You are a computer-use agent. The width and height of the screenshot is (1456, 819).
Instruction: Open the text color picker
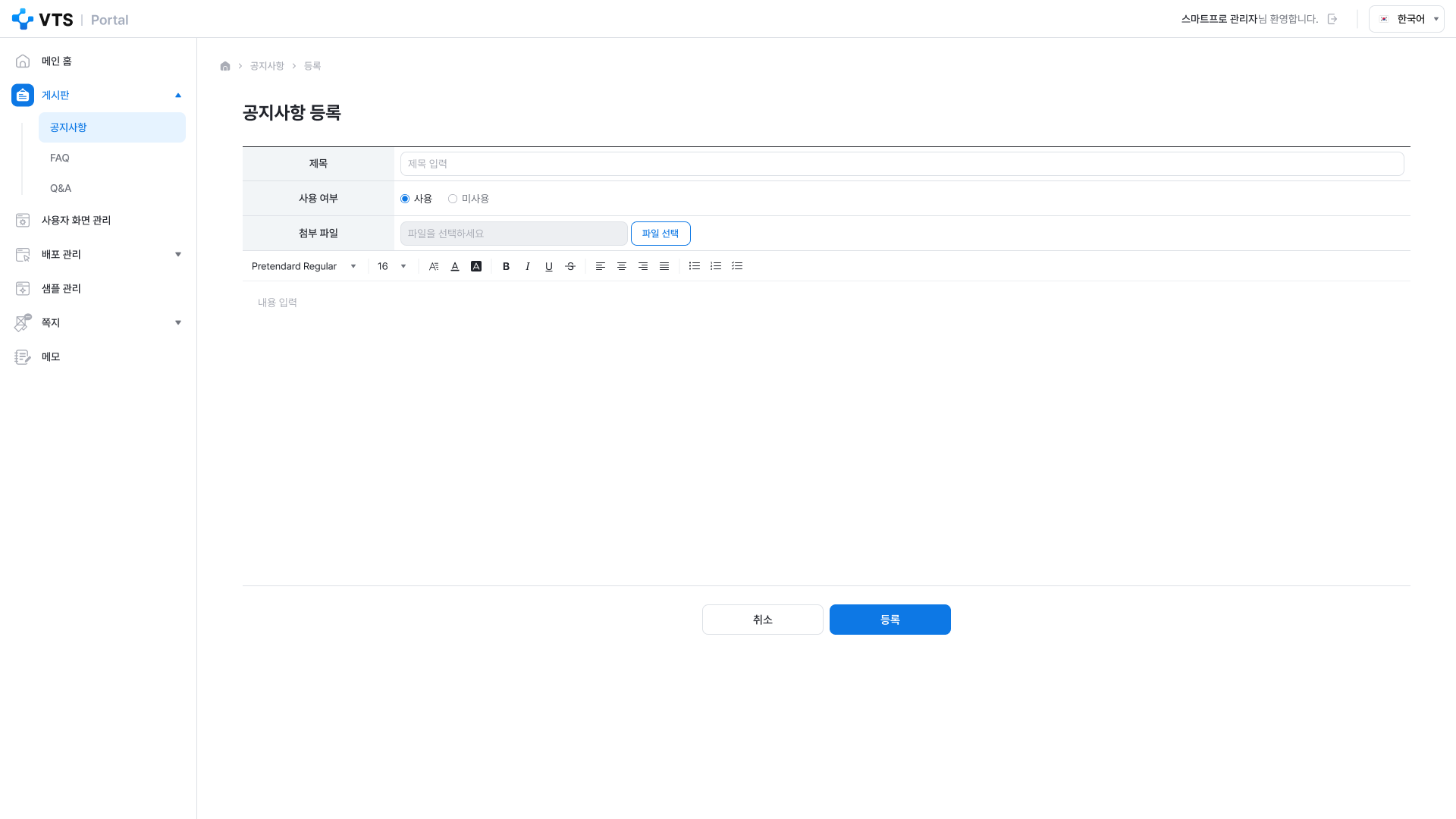tap(455, 266)
